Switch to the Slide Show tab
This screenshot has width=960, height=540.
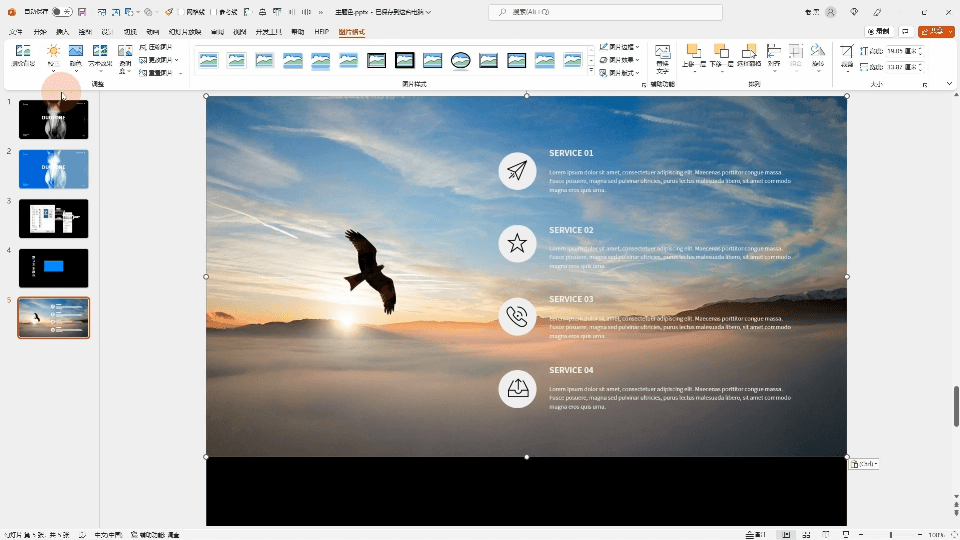click(x=185, y=32)
